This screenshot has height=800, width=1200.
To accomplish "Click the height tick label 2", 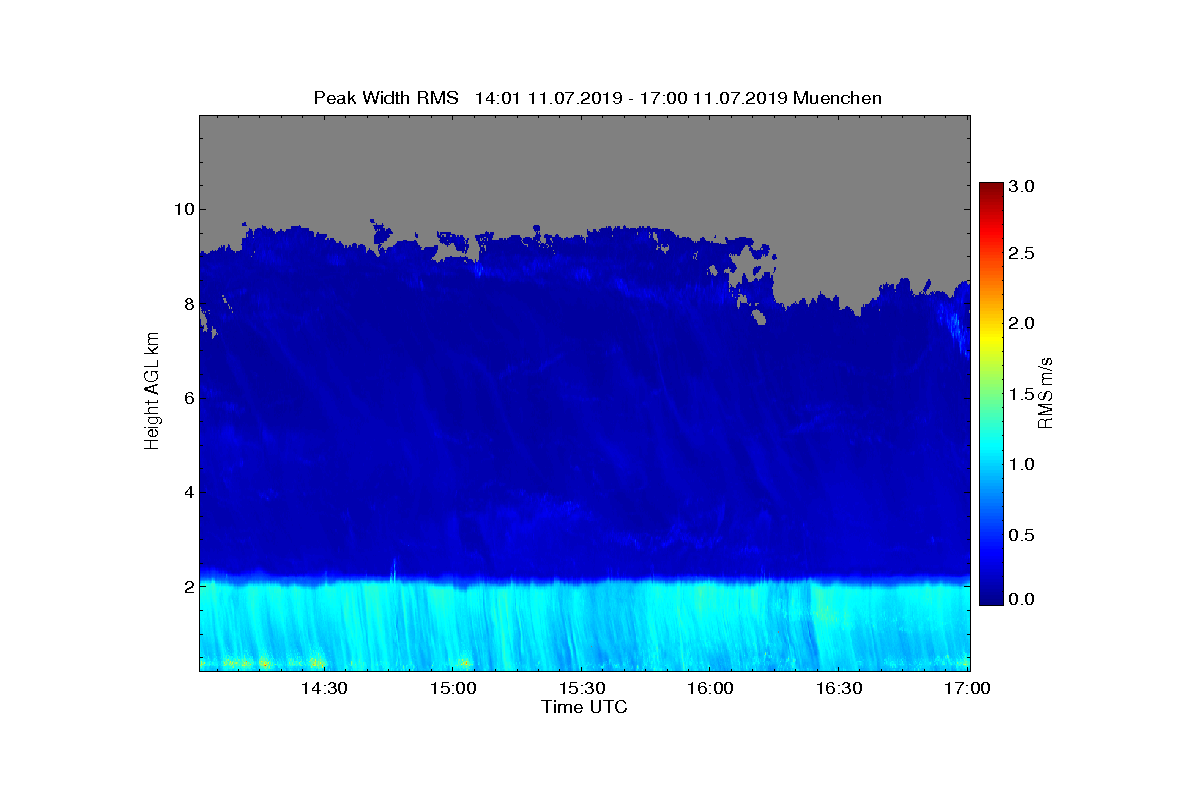I will click(x=188, y=586).
